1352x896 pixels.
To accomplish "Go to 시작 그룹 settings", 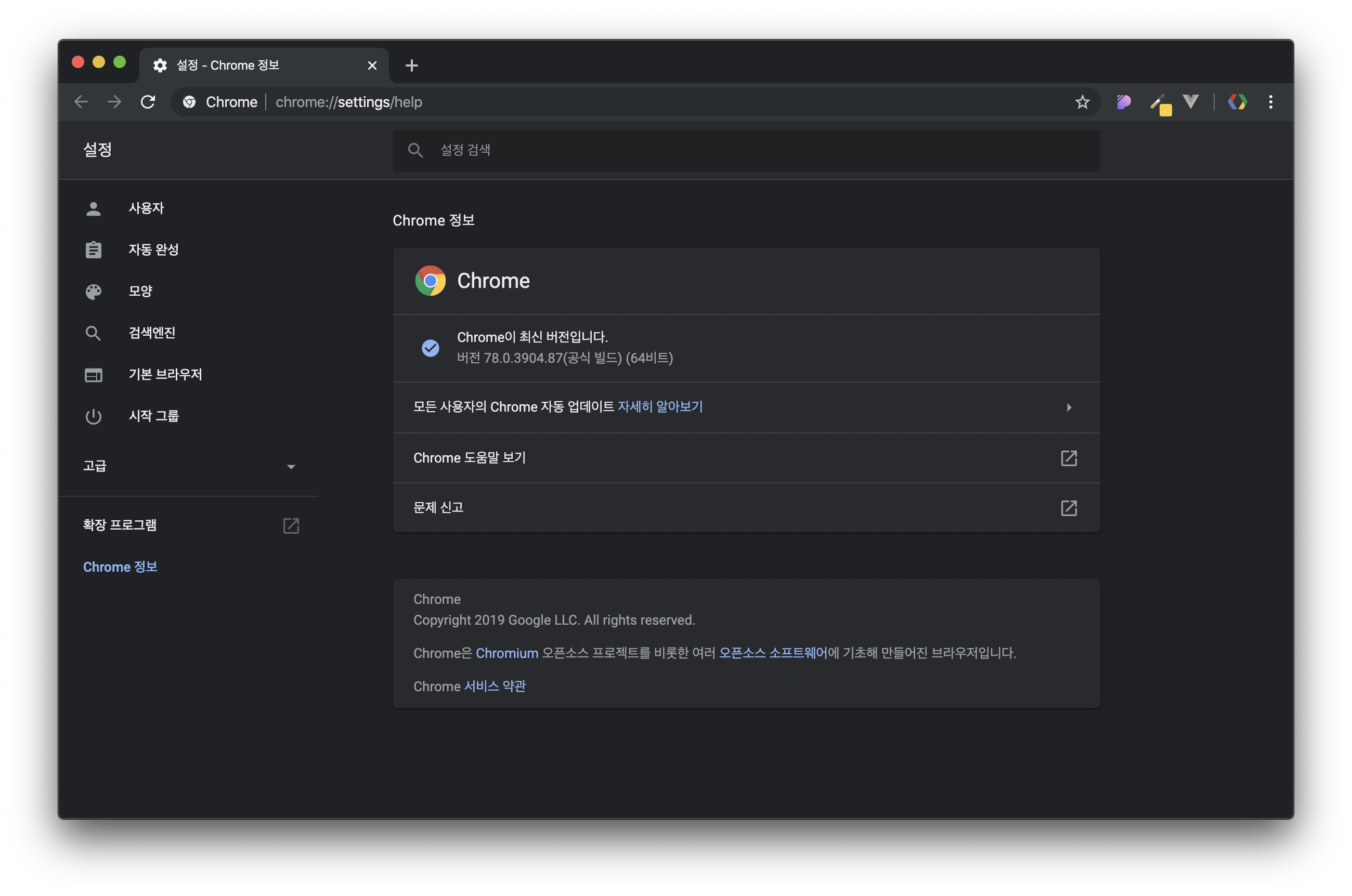I will [153, 415].
